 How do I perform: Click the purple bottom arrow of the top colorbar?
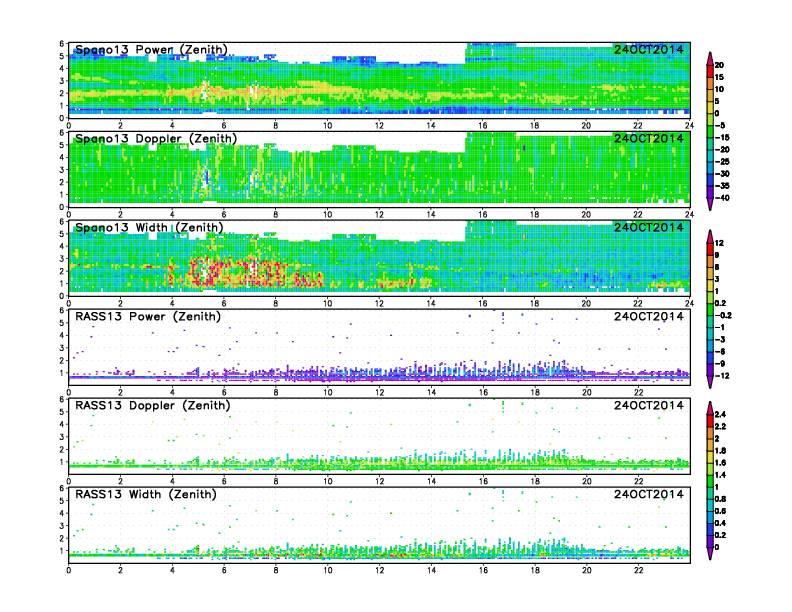(x=710, y=204)
